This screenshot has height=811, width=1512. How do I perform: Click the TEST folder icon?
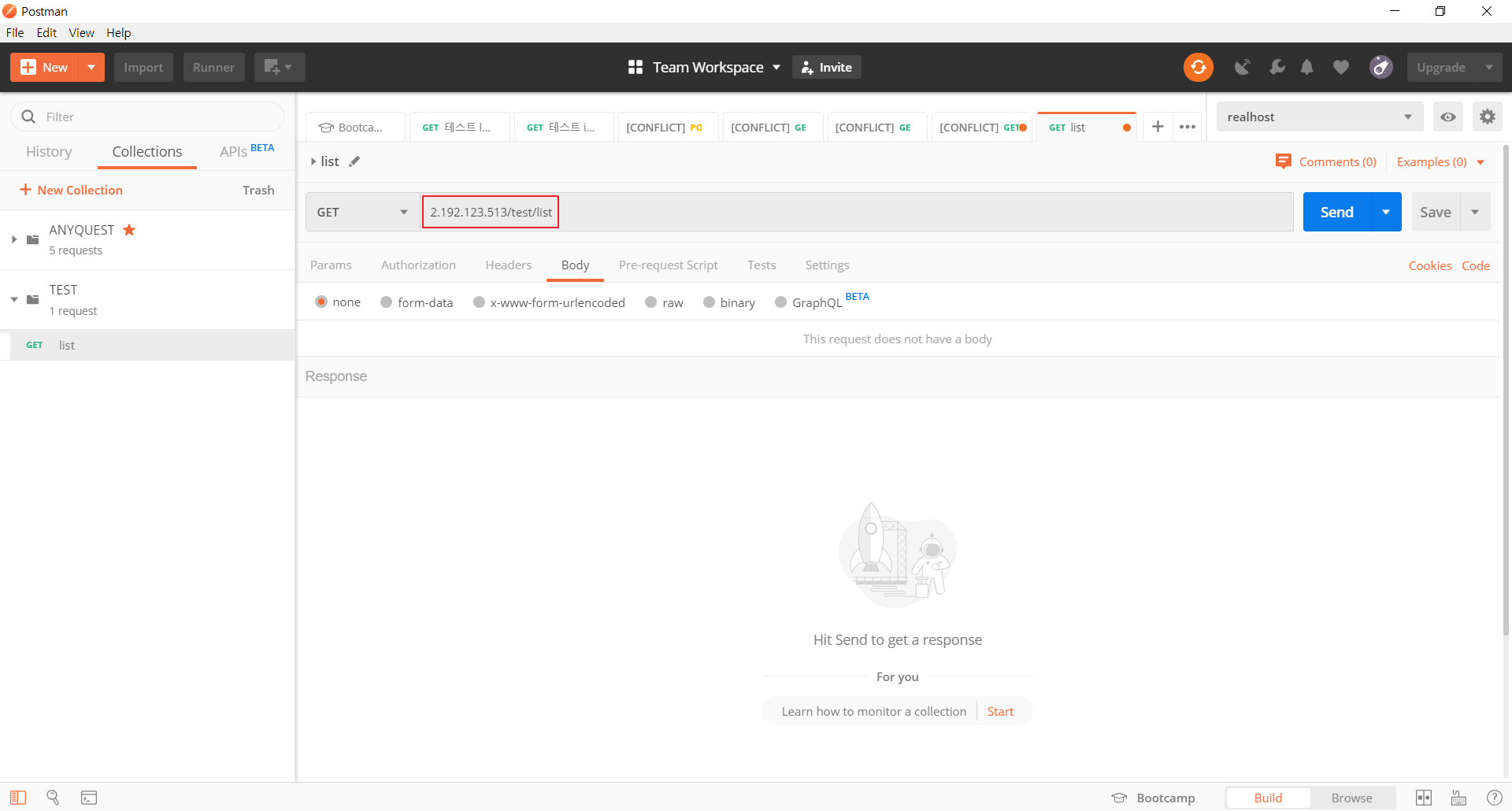click(x=32, y=299)
